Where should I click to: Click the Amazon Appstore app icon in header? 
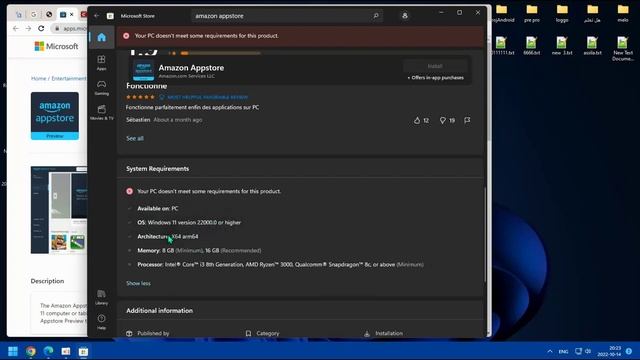[144, 70]
